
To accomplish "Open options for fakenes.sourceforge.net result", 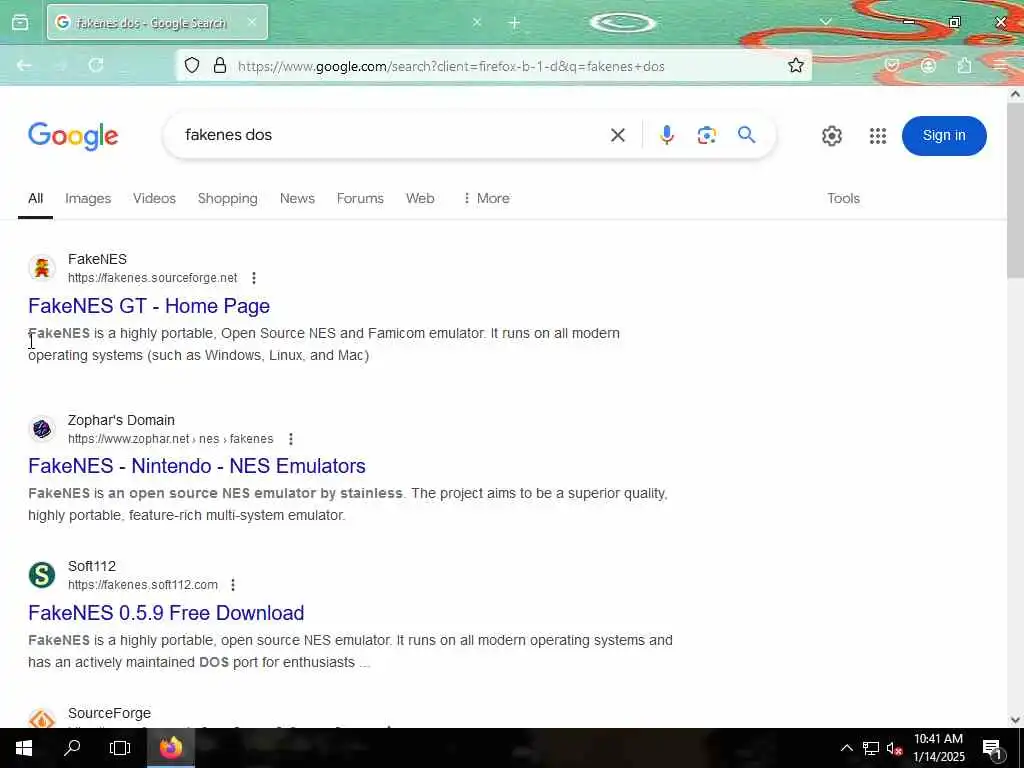I will 254,278.
